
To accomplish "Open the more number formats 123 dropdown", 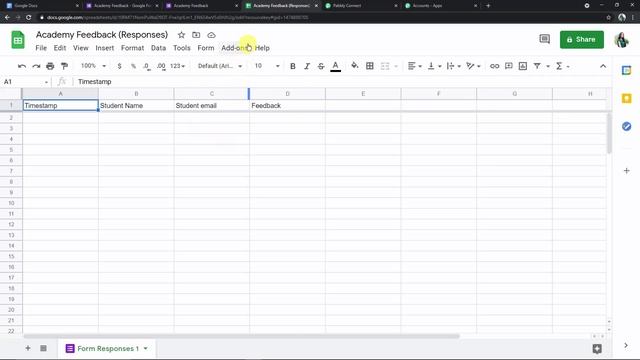I will click(x=178, y=66).
